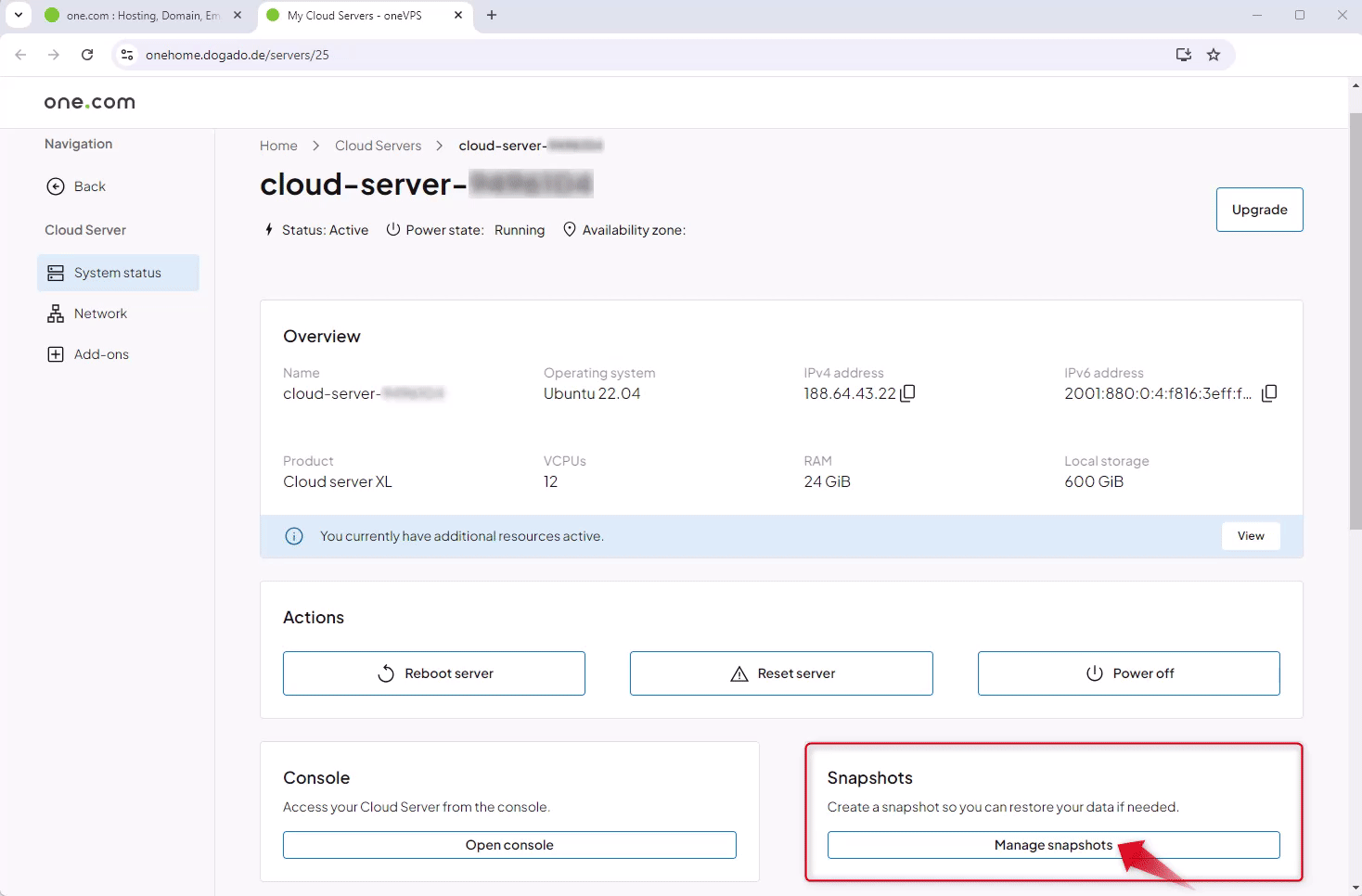The image size is (1362, 896).
Task: Bookmark this page with the star icon
Action: click(1214, 54)
